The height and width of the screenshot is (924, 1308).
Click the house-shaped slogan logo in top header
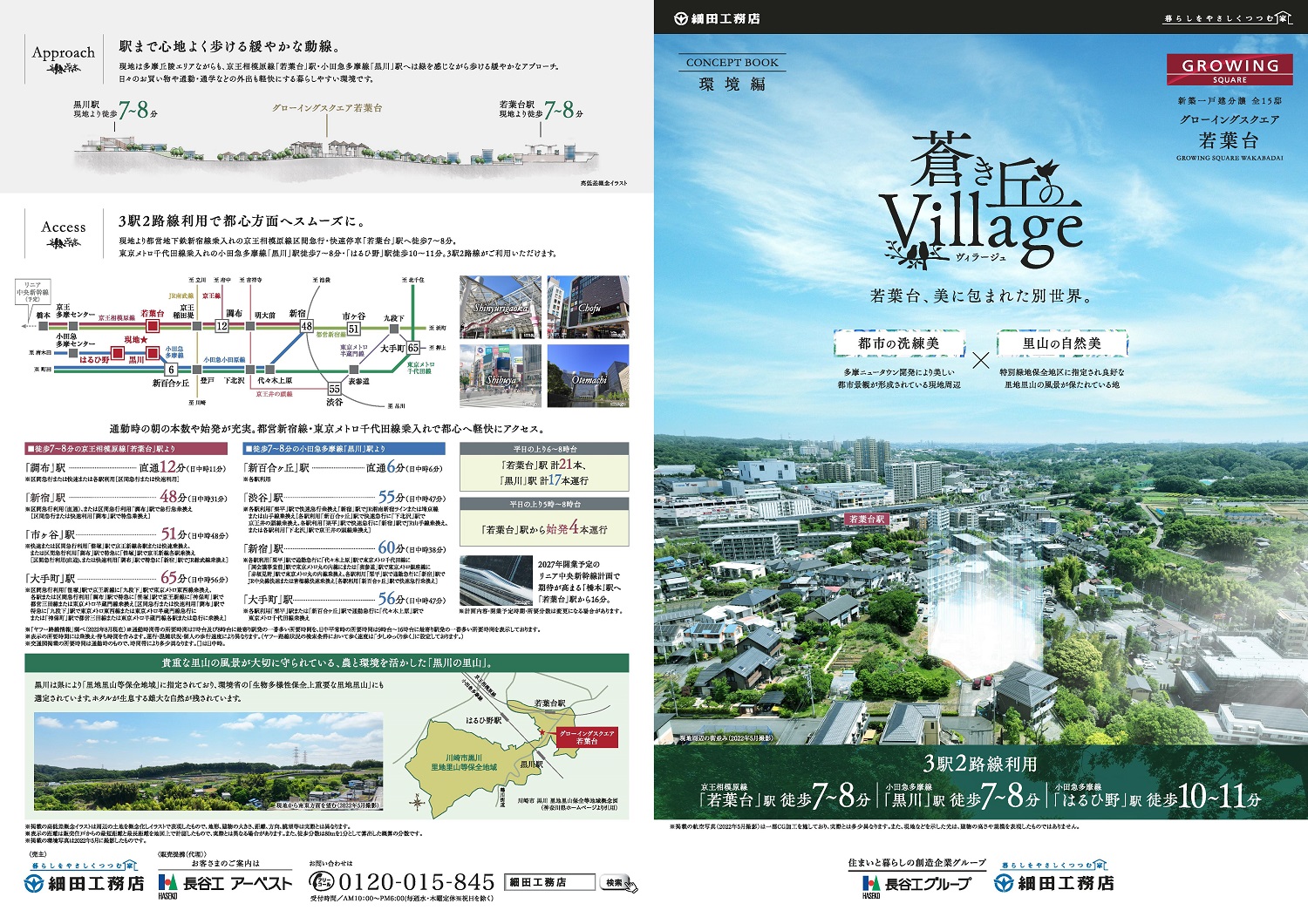pos(1228,18)
